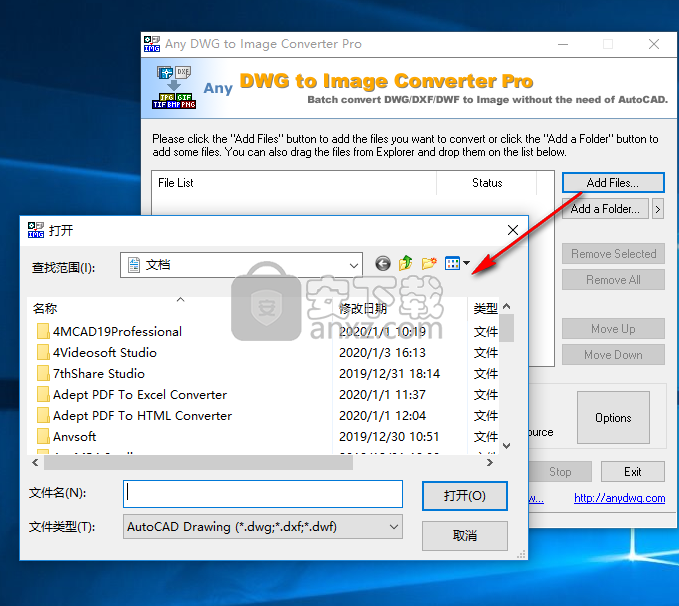The image size is (679, 606).
Task: Click the Move Up button
Action: pyautogui.click(x=614, y=329)
